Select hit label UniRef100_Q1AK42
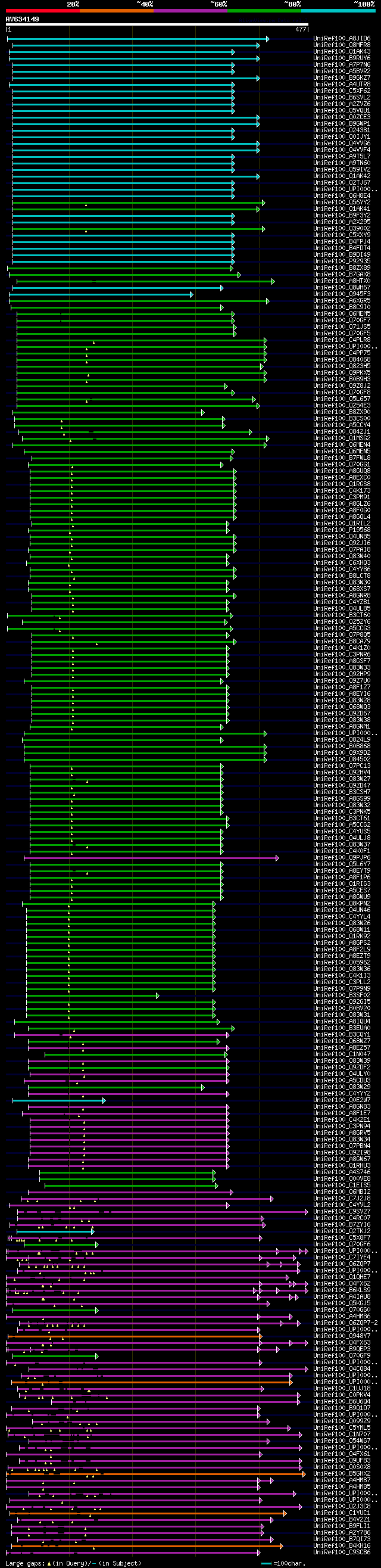 click(342, 176)
